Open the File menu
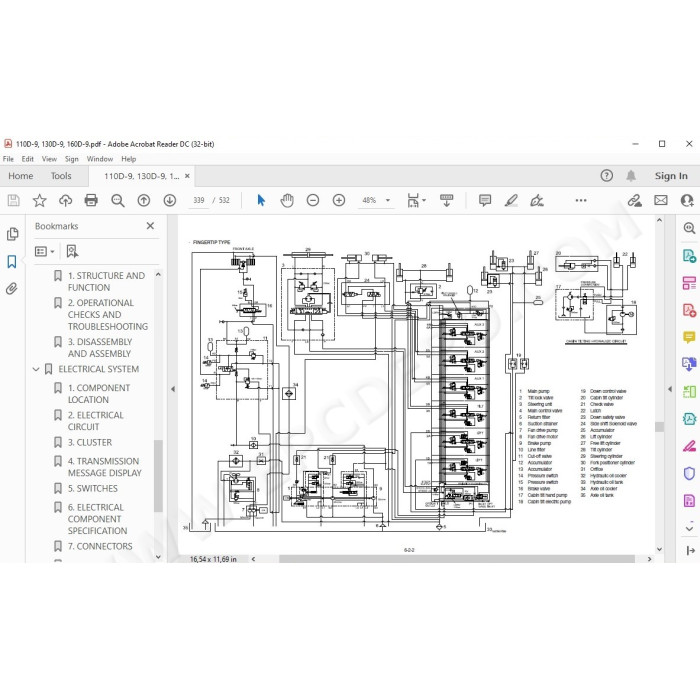 pos(8,159)
